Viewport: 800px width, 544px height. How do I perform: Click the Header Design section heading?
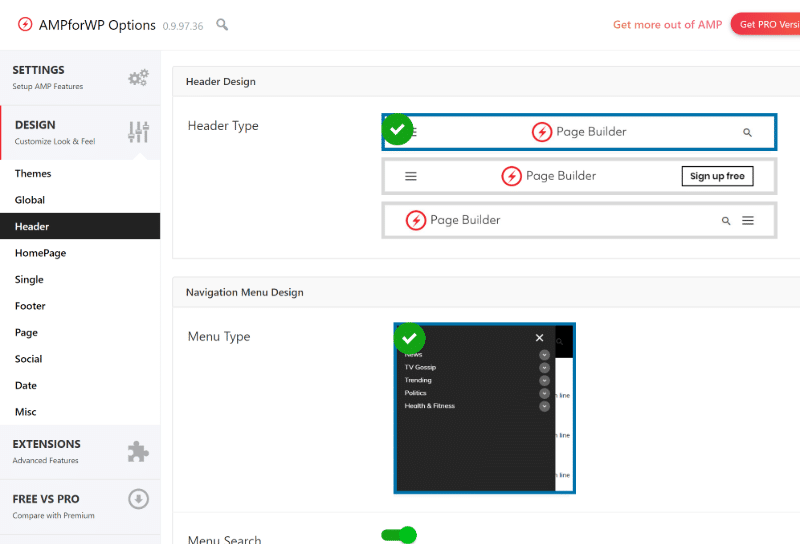click(220, 82)
